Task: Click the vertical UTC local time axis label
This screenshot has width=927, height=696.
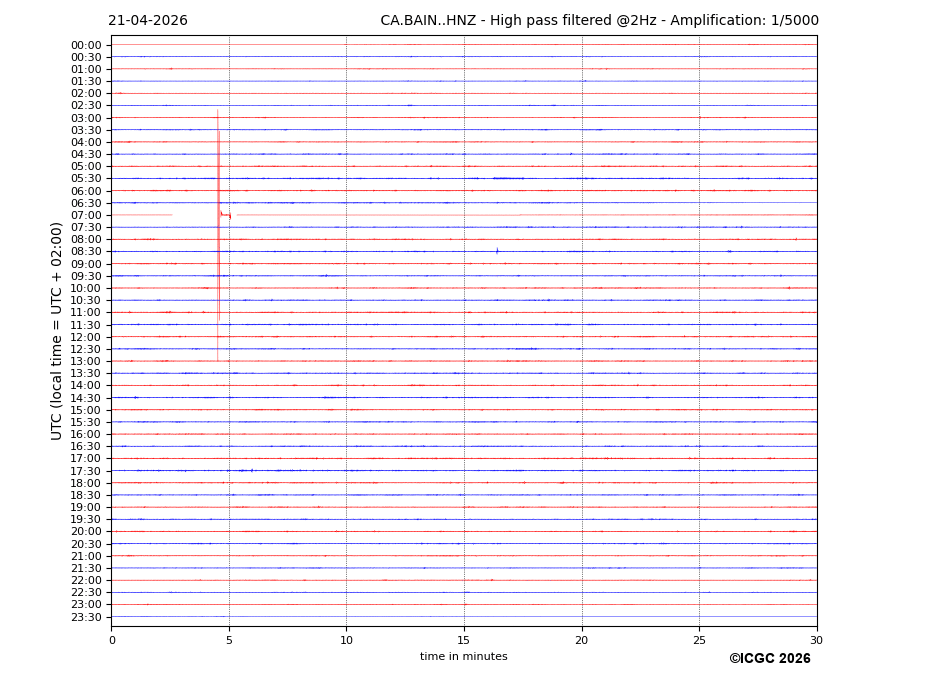Action: click(57, 330)
